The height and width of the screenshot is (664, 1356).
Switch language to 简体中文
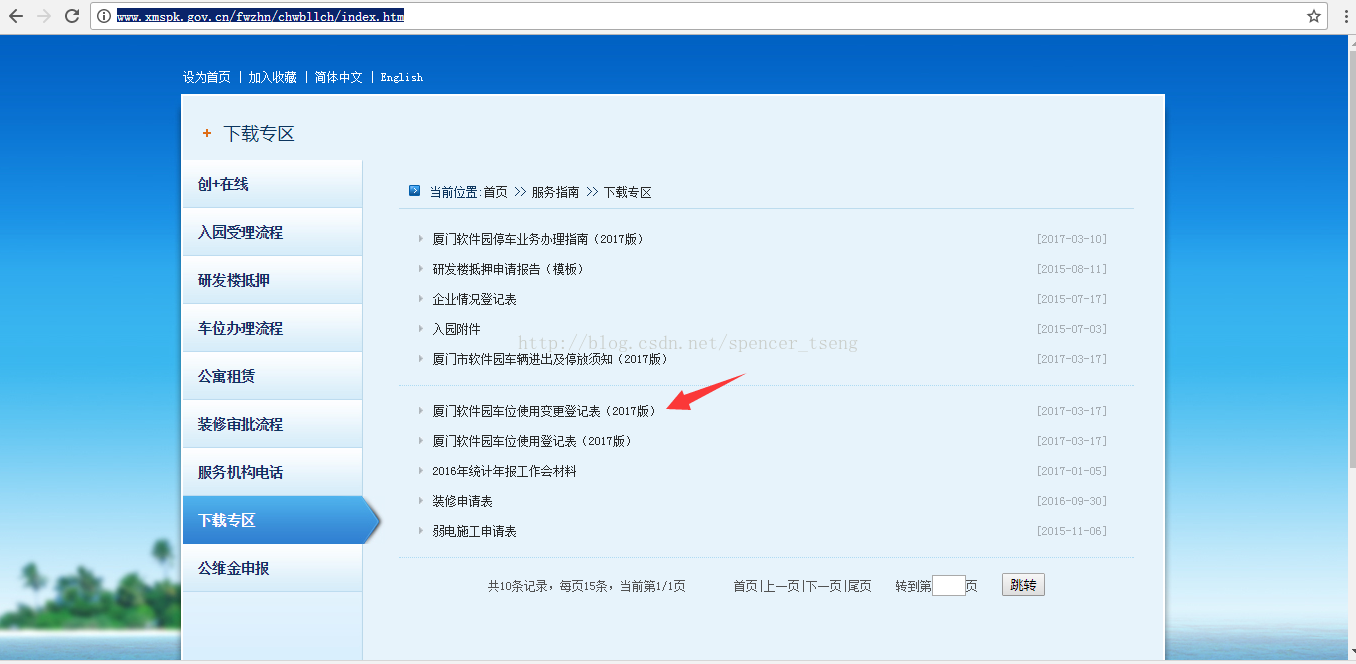pyautogui.click(x=339, y=77)
